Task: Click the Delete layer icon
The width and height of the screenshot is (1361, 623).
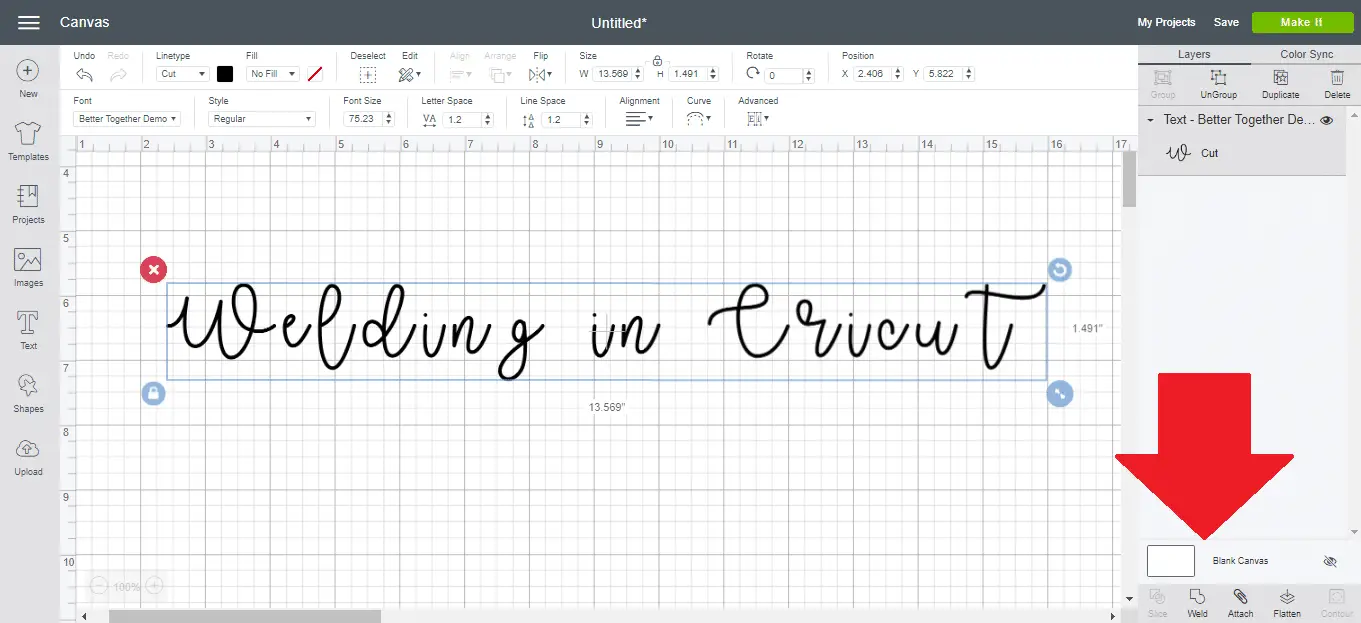Action: [1337, 78]
